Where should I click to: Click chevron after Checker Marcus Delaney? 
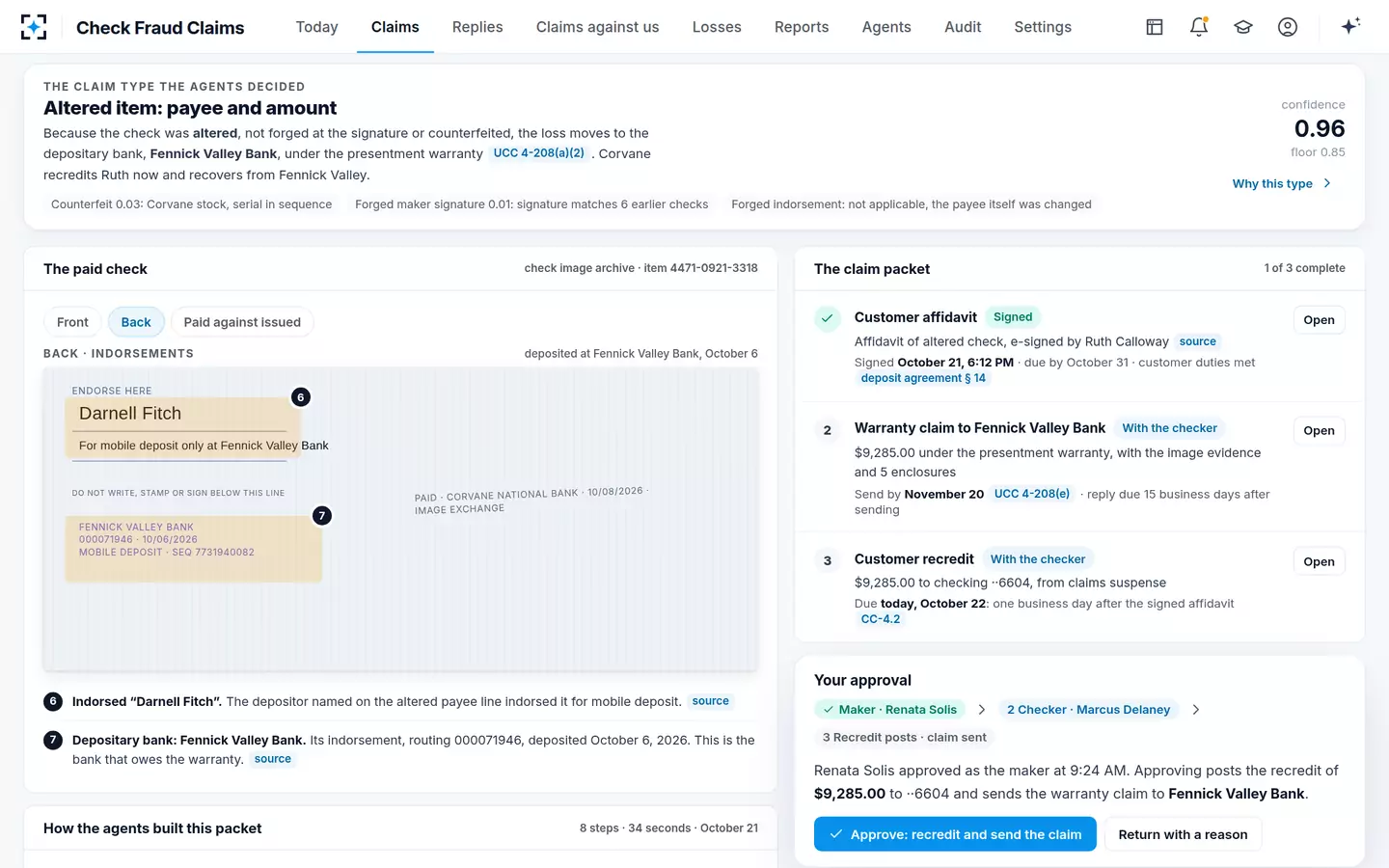1196,710
